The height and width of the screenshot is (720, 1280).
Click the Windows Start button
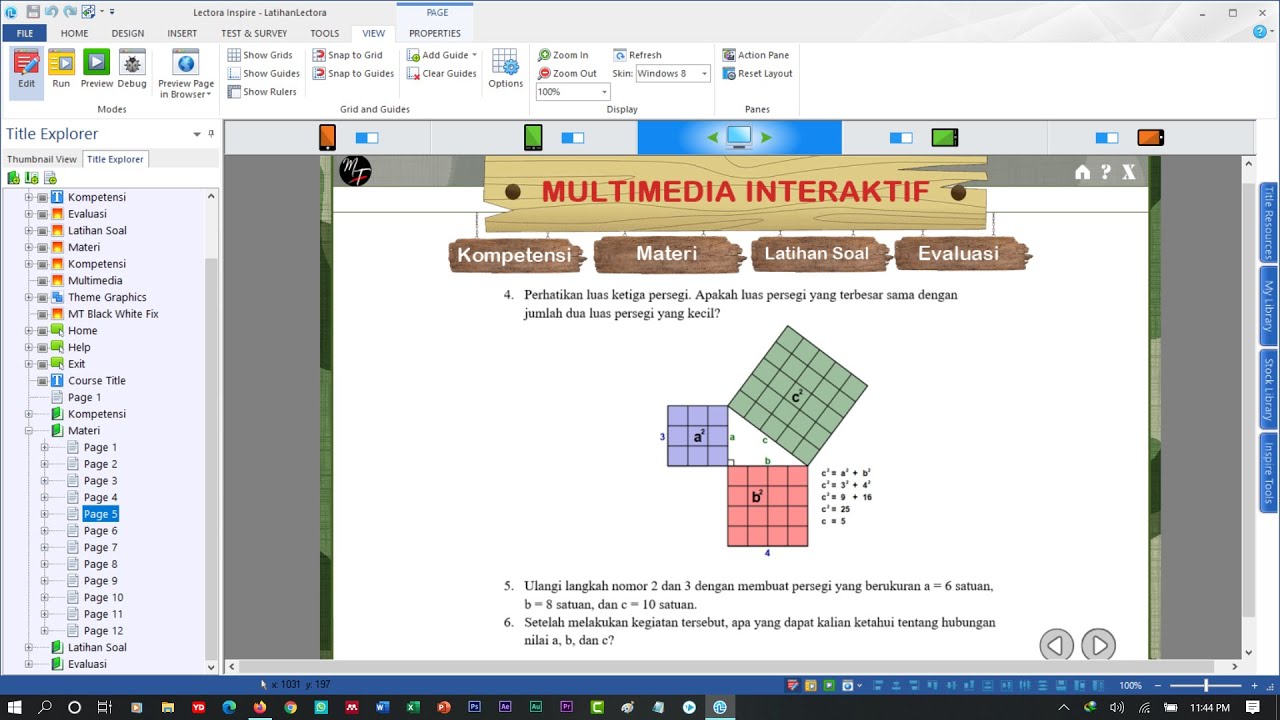point(15,707)
